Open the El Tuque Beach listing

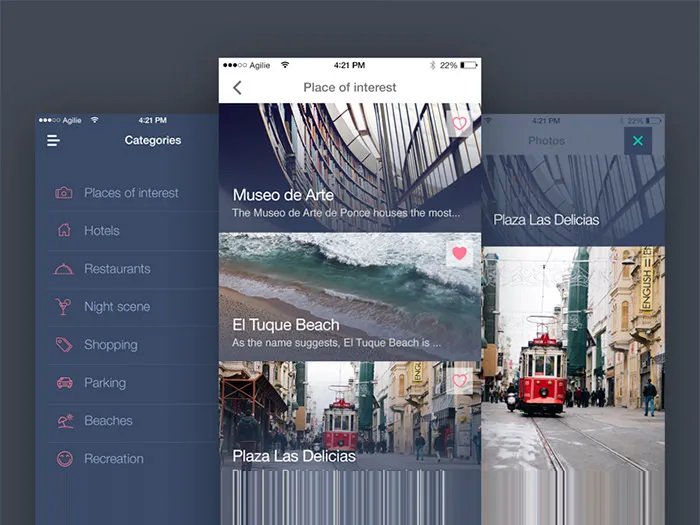[286, 325]
